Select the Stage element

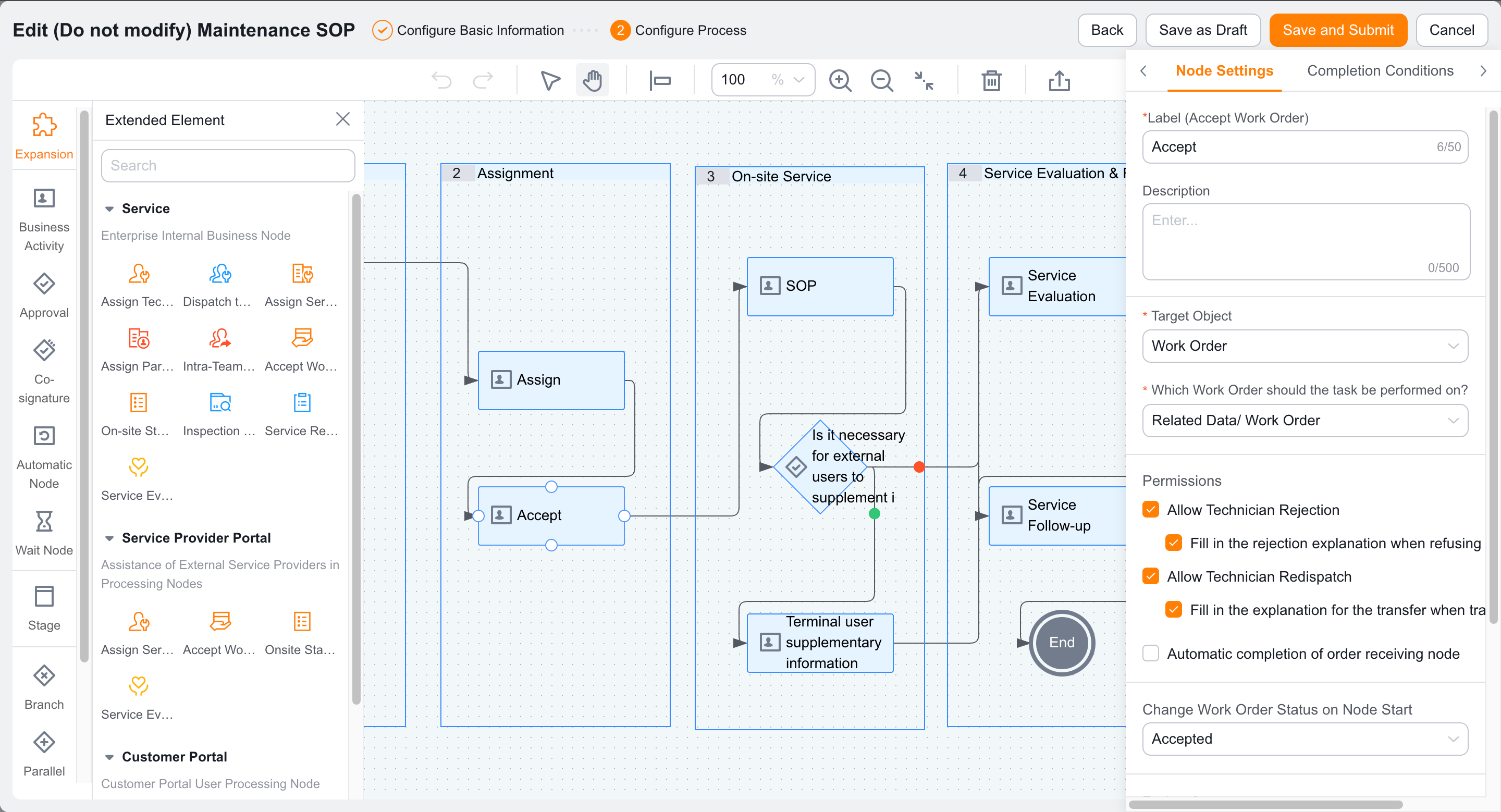pos(44,608)
